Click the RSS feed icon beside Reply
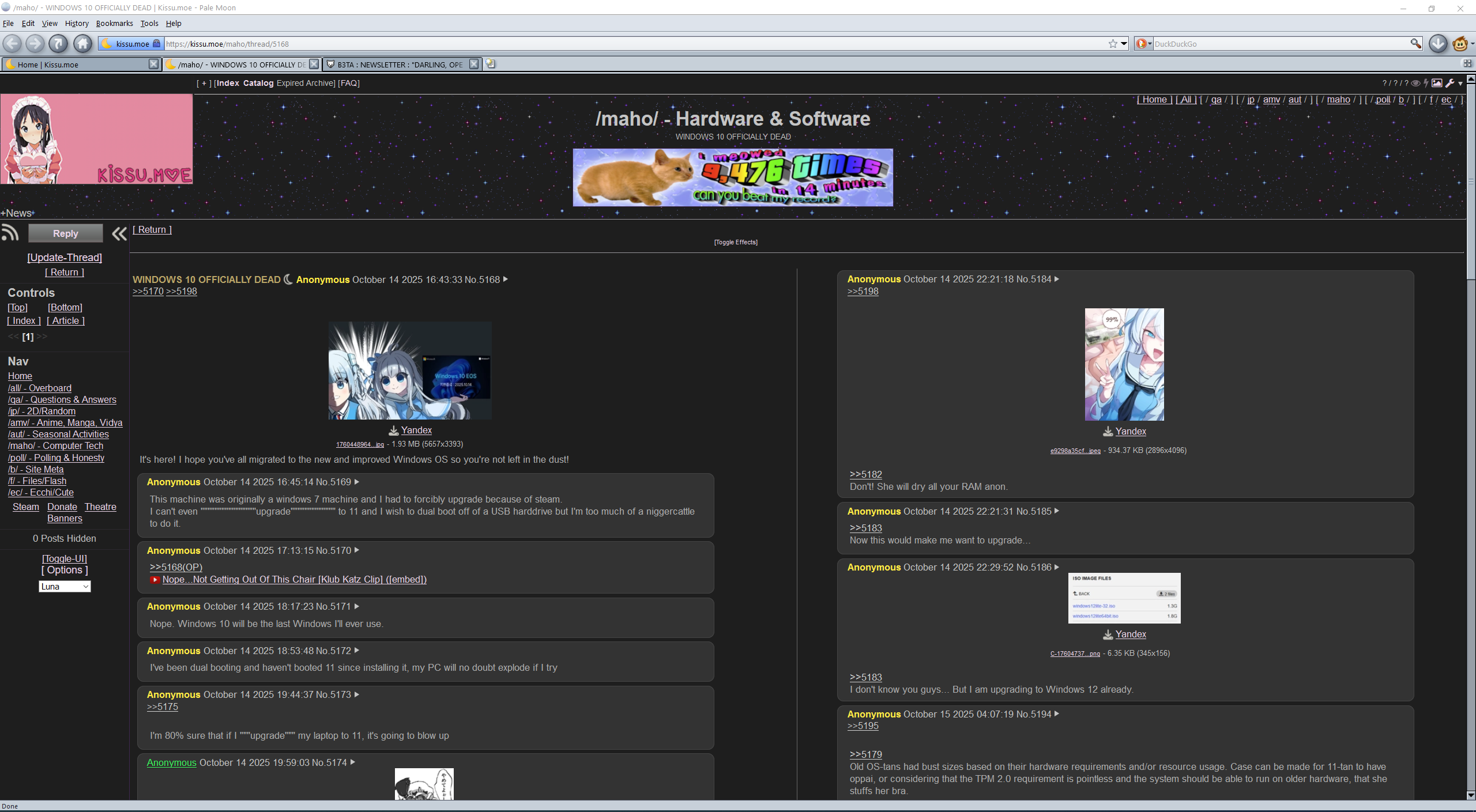The height and width of the screenshot is (812, 1476). tap(10, 233)
